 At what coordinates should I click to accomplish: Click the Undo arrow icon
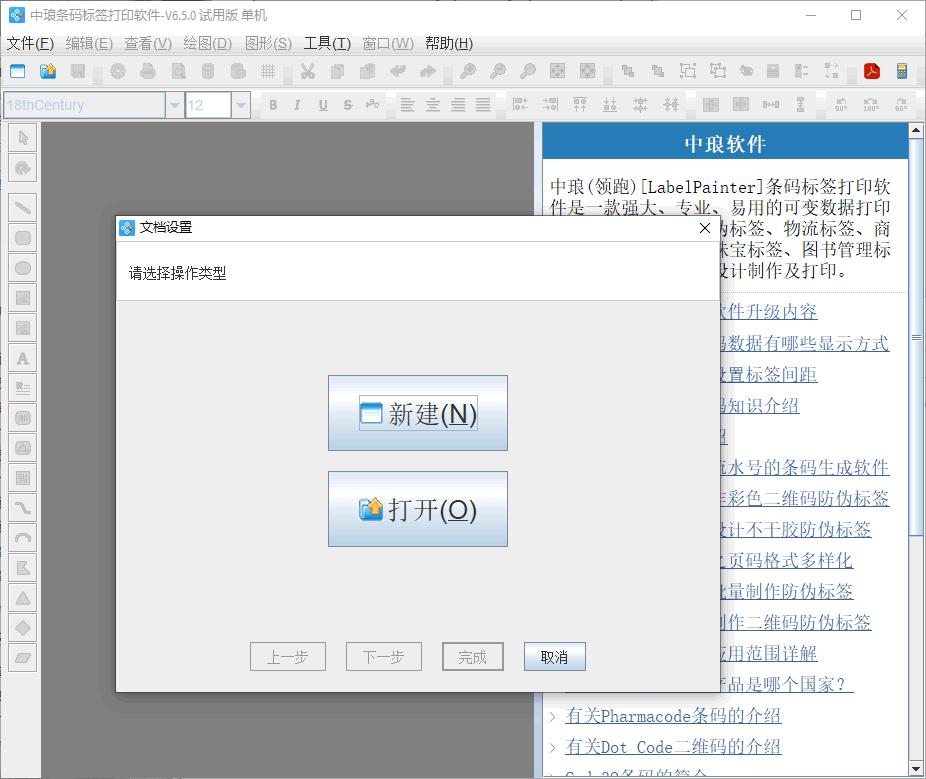[397, 71]
